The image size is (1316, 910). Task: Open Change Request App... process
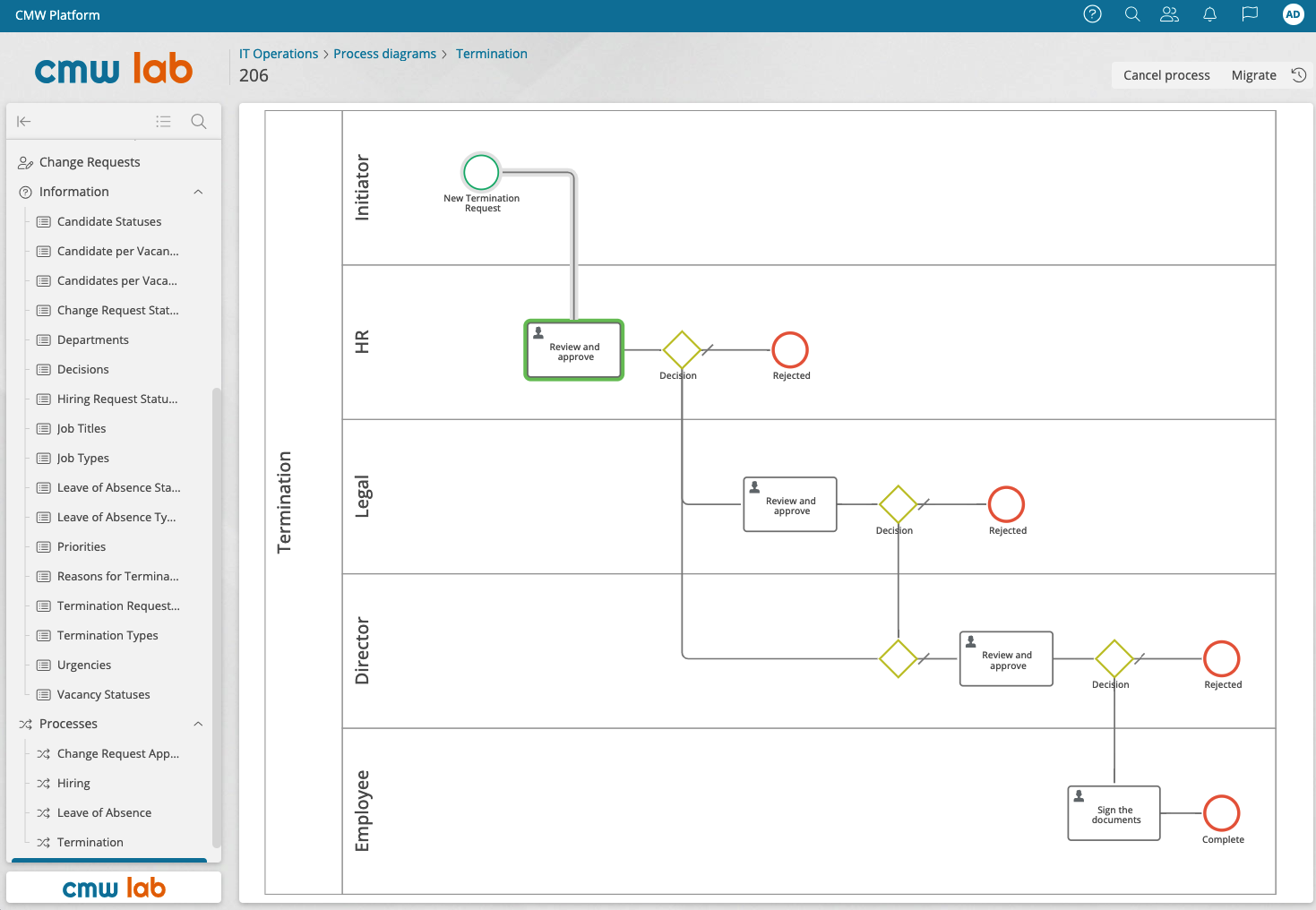pyautogui.click(x=118, y=753)
